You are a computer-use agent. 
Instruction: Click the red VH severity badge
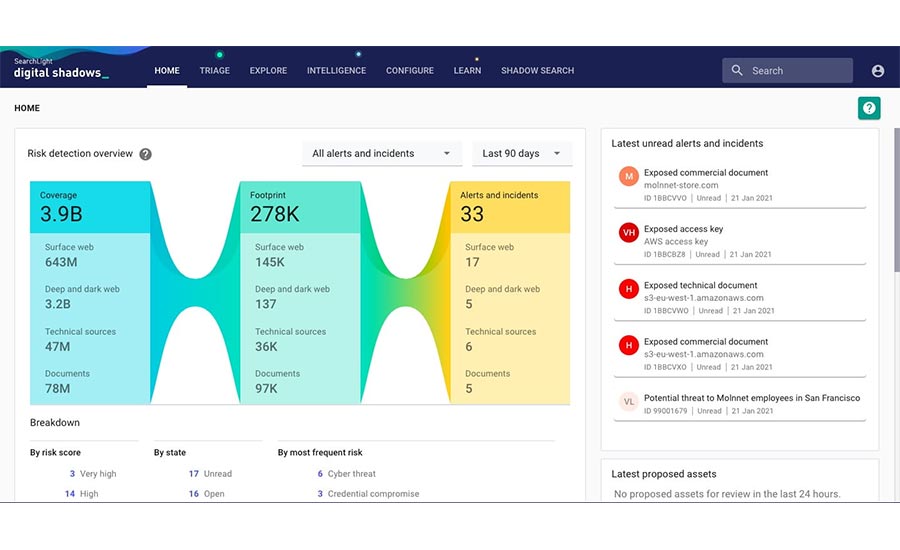tap(628, 233)
